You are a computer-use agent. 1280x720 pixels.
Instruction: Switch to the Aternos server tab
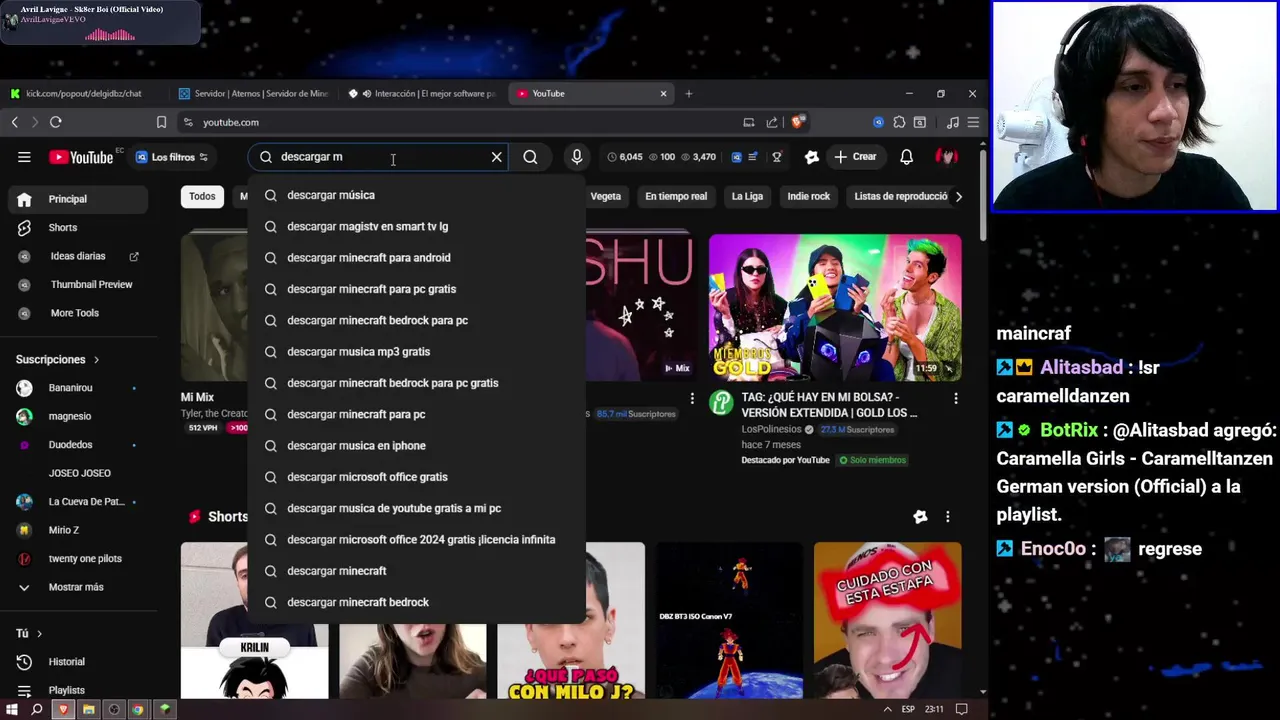click(253, 93)
